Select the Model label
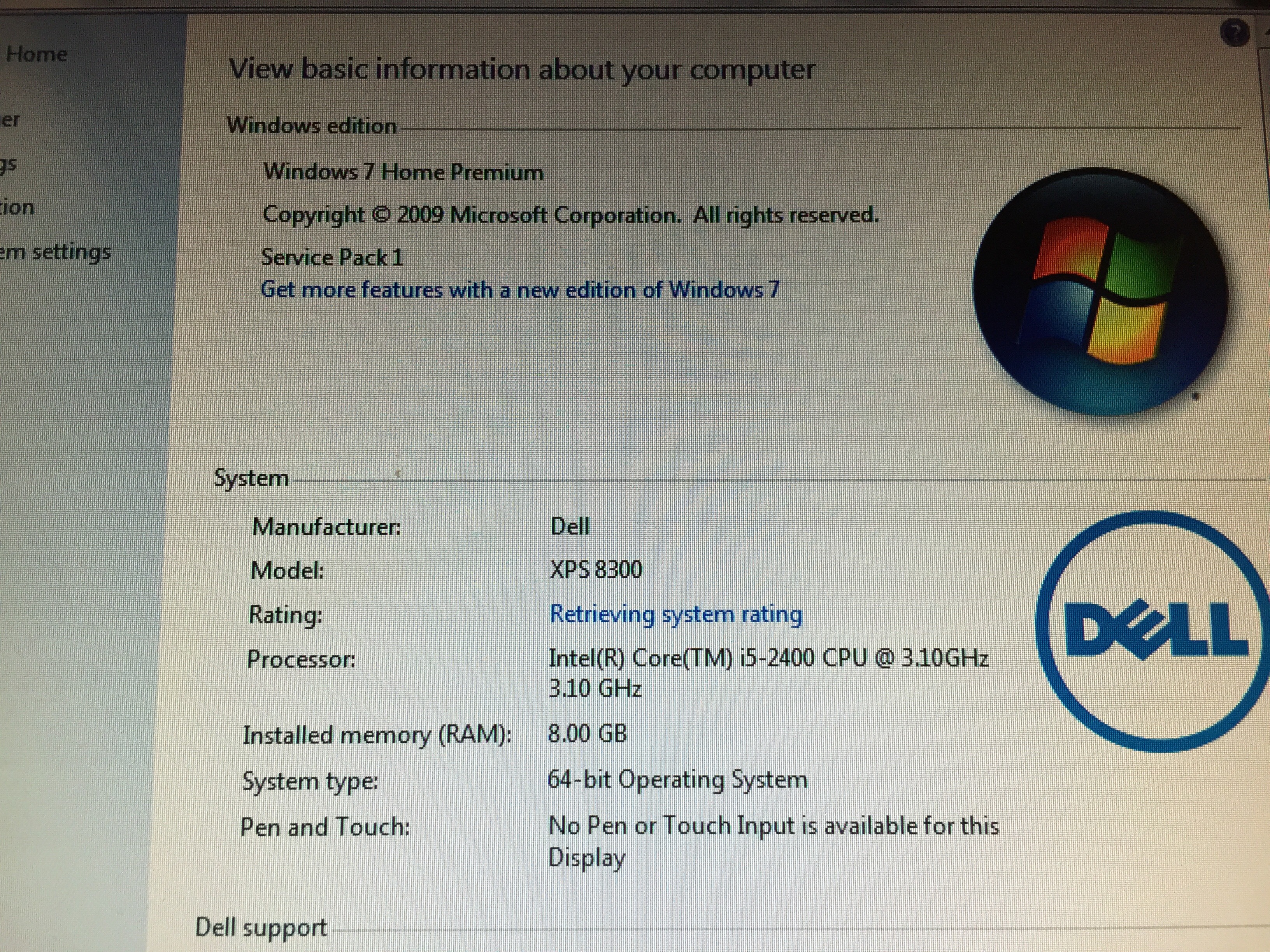This screenshot has height=952, width=1270. coord(287,570)
